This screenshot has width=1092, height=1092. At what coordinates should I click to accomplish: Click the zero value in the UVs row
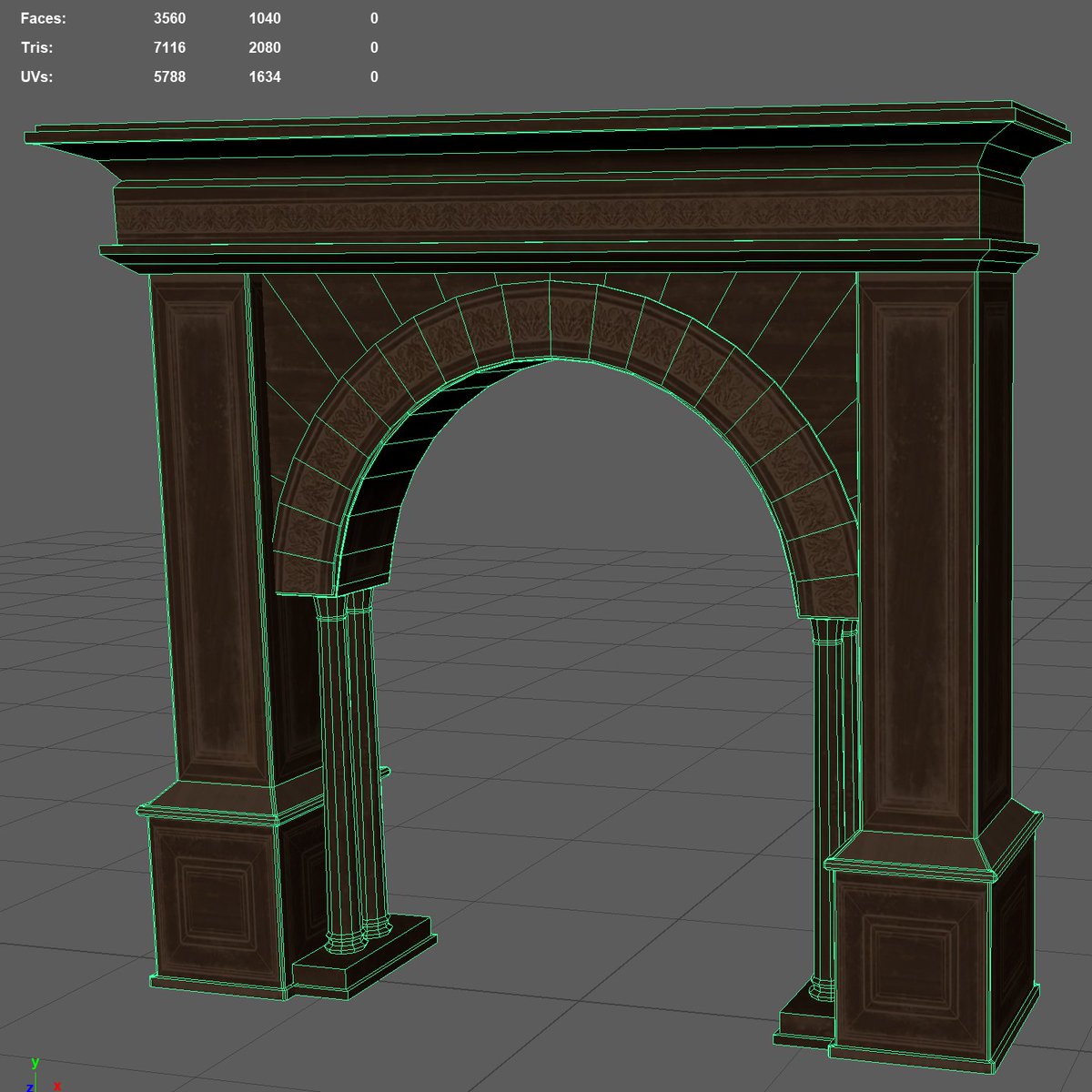coord(374,76)
